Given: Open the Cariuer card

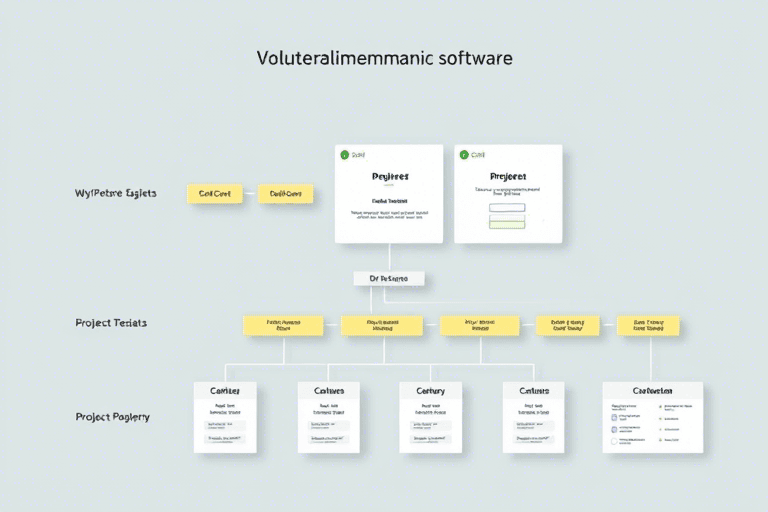Looking at the screenshot, I should click(x=225, y=417).
